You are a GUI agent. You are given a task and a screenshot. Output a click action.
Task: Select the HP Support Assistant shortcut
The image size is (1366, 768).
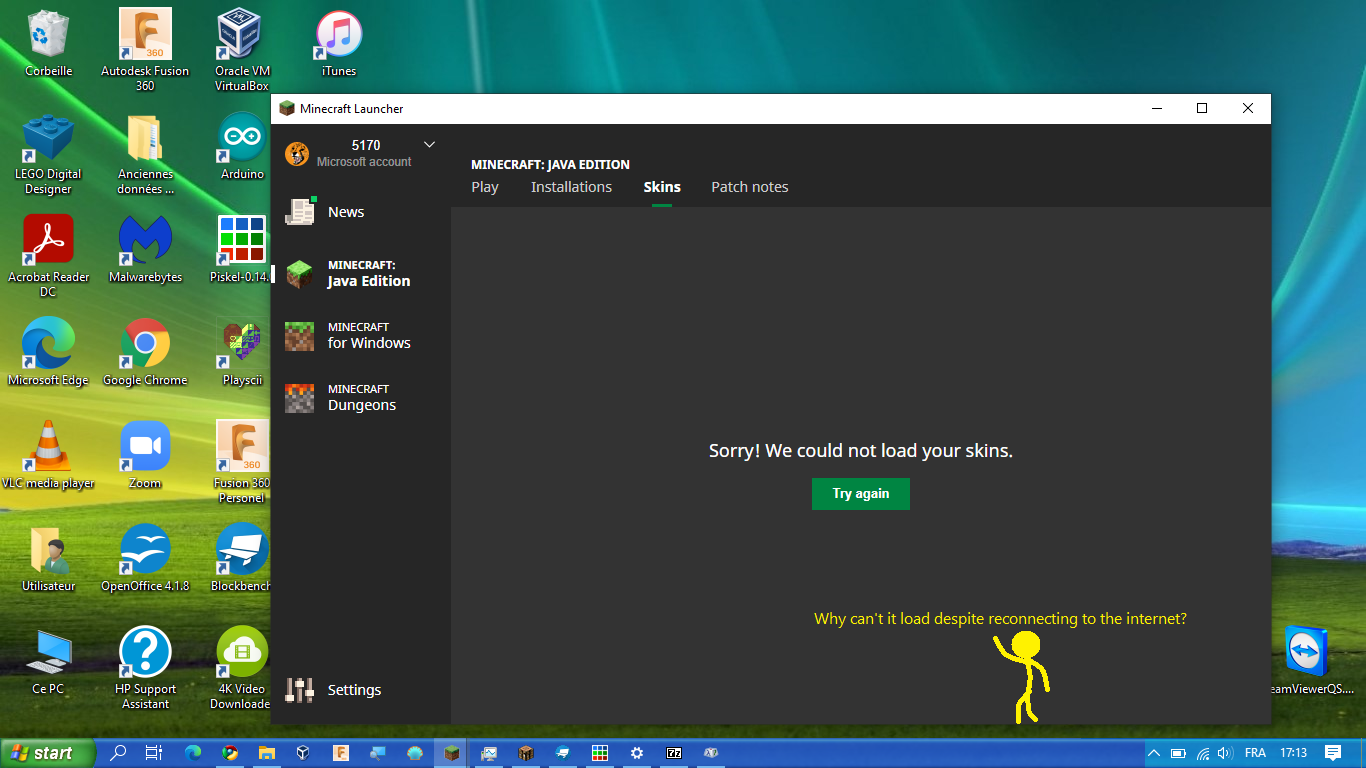point(145,668)
